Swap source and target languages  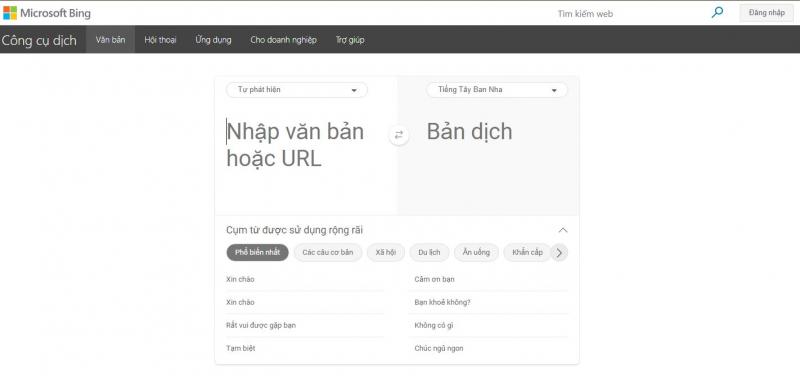(x=399, y=135)
